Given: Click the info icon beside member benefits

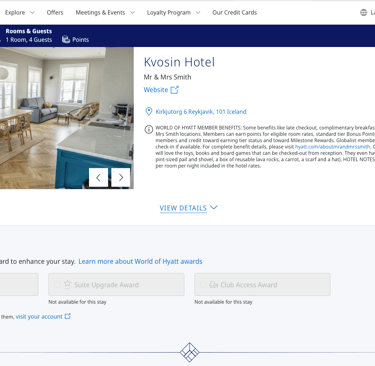Looking at the screenshot, I should tap(149, 129).
